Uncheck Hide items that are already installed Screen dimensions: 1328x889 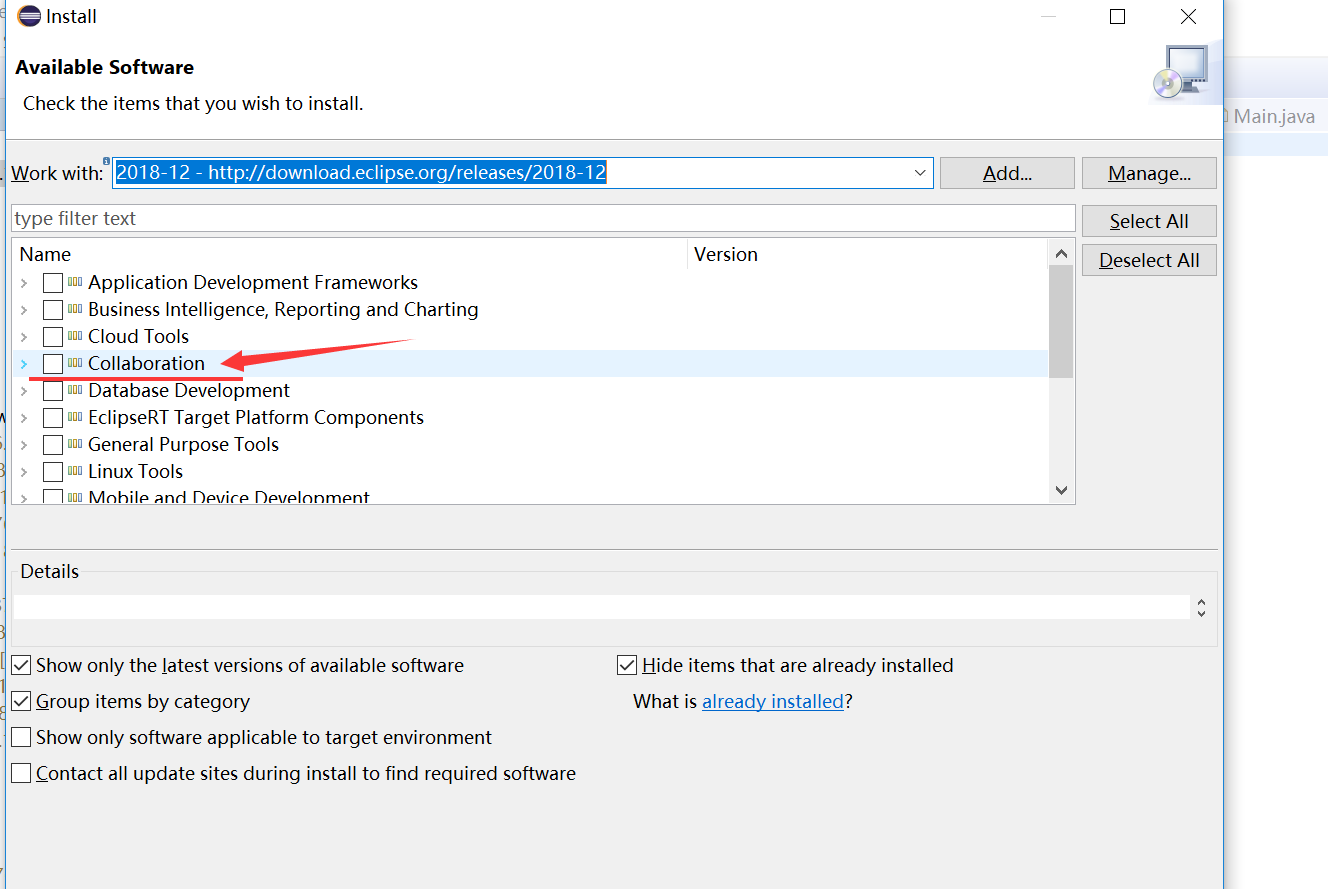(626, 664)
